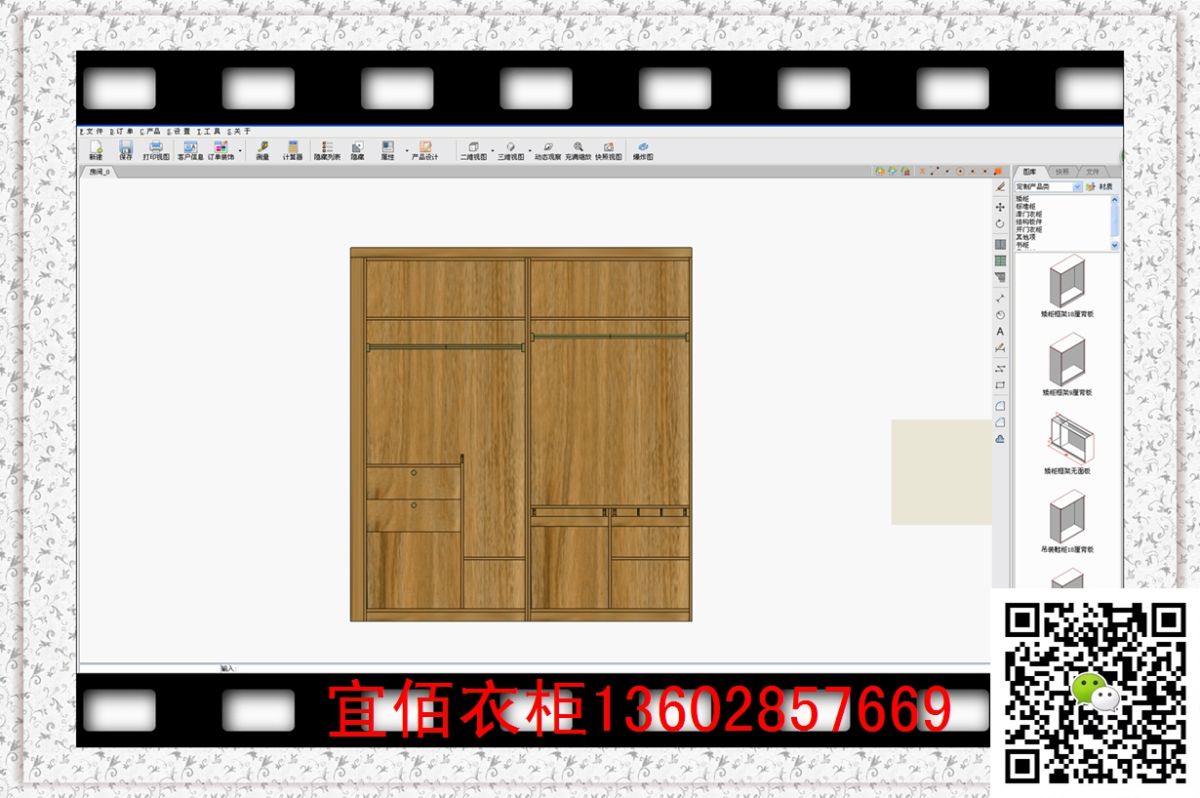Switch to the 快照 panel tab
The image size is (1200, 798).
(1062, 171)
